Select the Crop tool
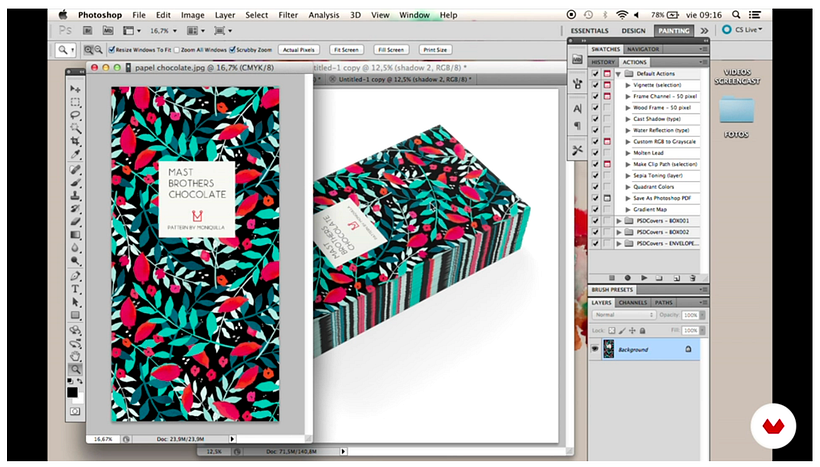 [x=75, y=141]
